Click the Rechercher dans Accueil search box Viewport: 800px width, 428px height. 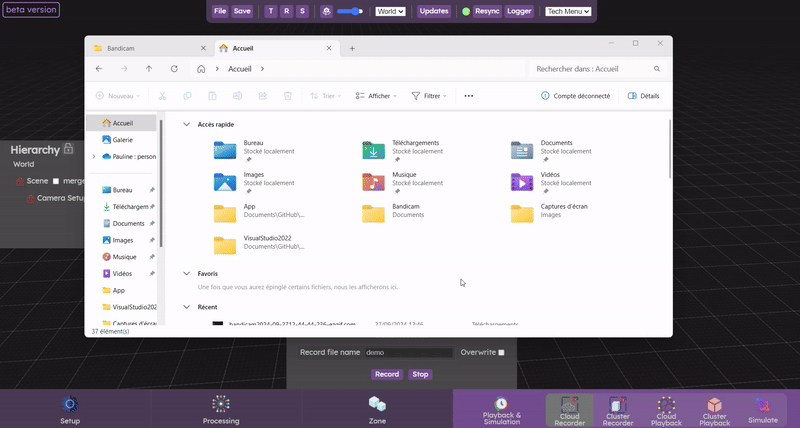(597, 69)
